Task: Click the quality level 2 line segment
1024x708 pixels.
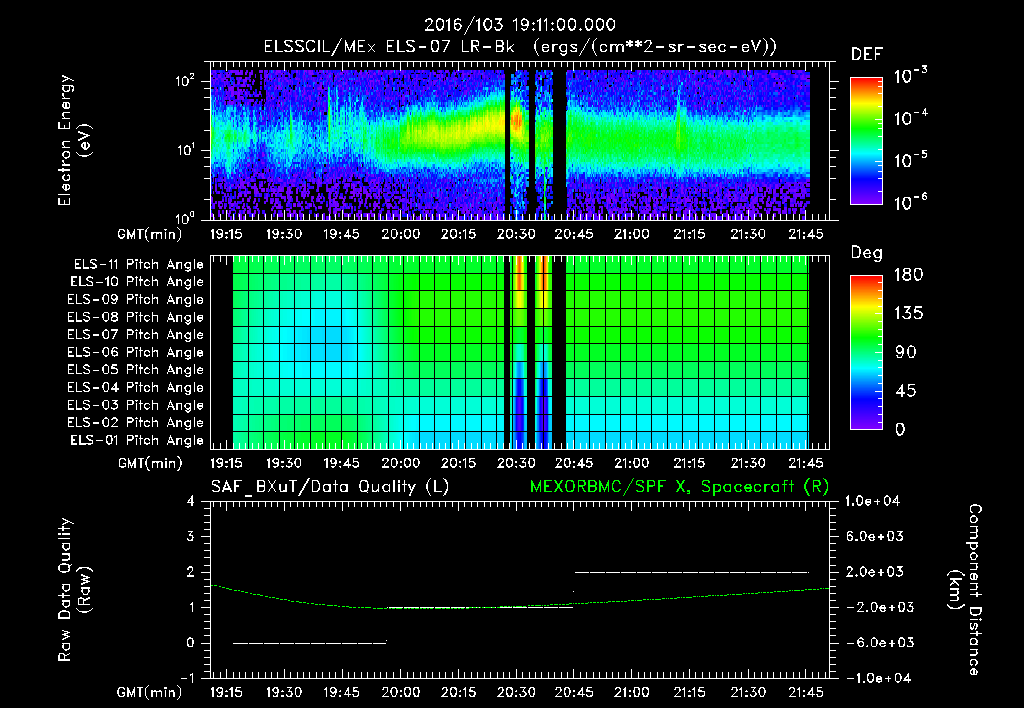Action: click(x=692, y=572)
